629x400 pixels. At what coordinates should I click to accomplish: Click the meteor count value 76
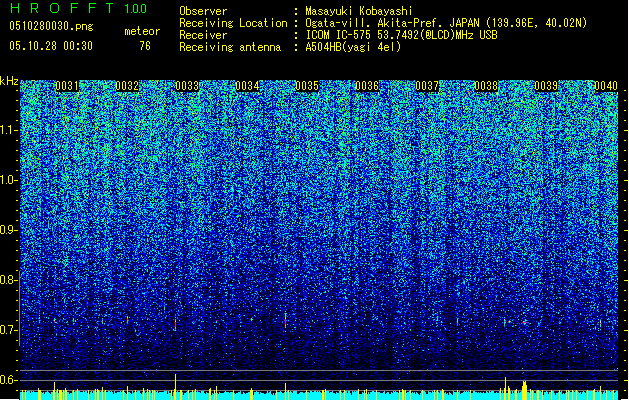pyautogui.click(x=145, y=46)
